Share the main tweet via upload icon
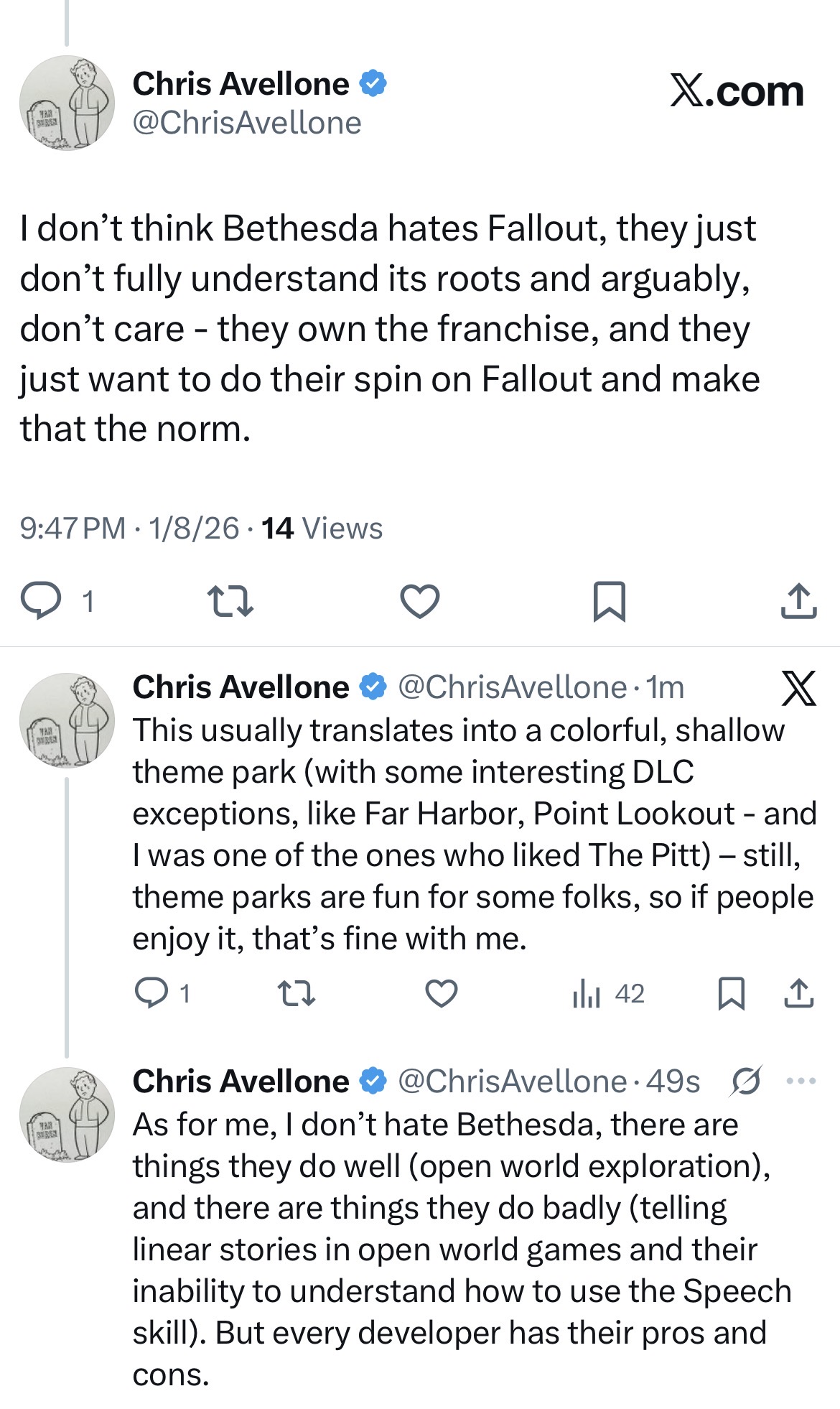The height and width of the screenshot is (1409, 840). 798,601
